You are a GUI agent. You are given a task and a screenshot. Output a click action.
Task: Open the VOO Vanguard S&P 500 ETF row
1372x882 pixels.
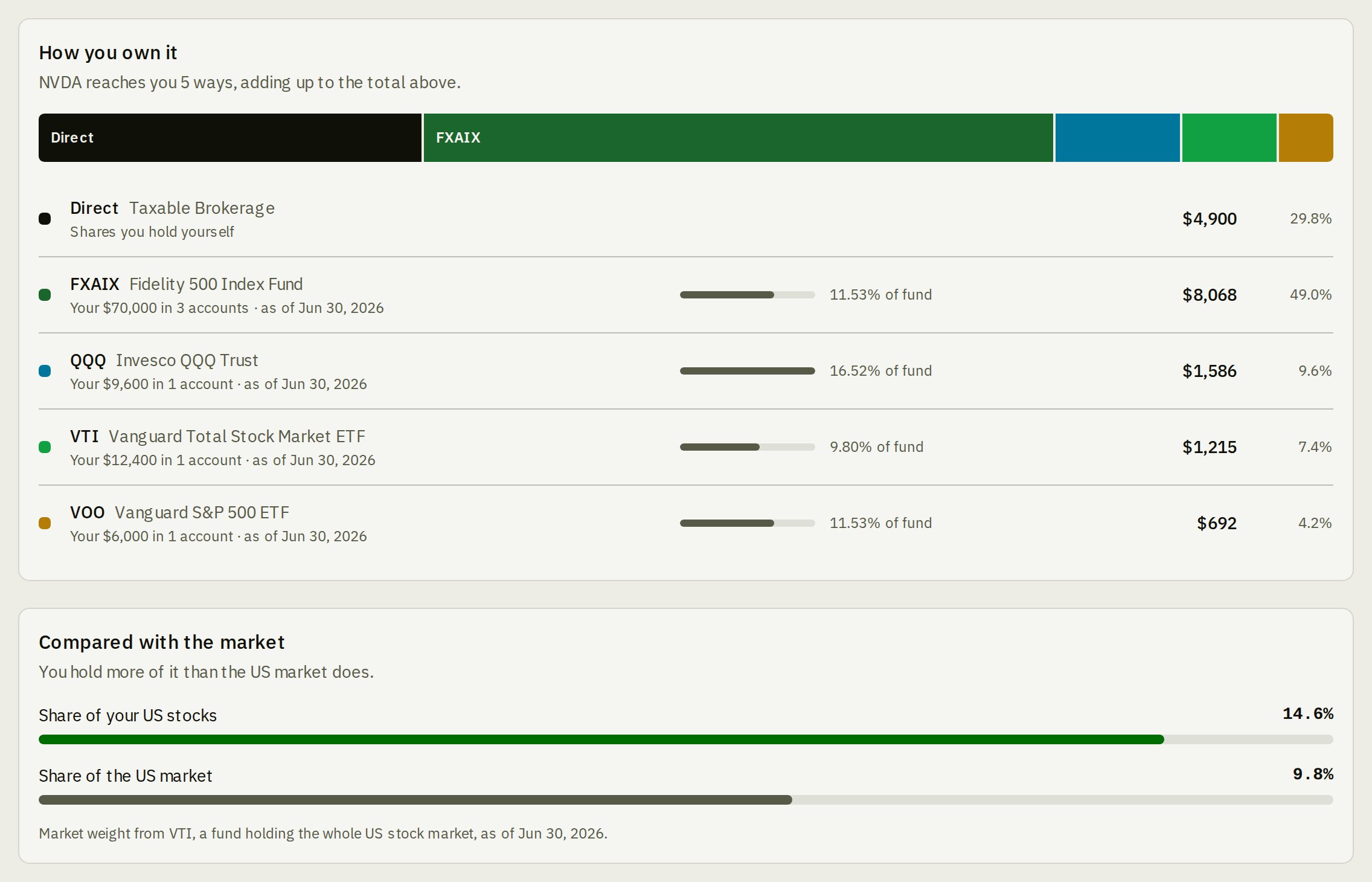[x=686, y=523]
